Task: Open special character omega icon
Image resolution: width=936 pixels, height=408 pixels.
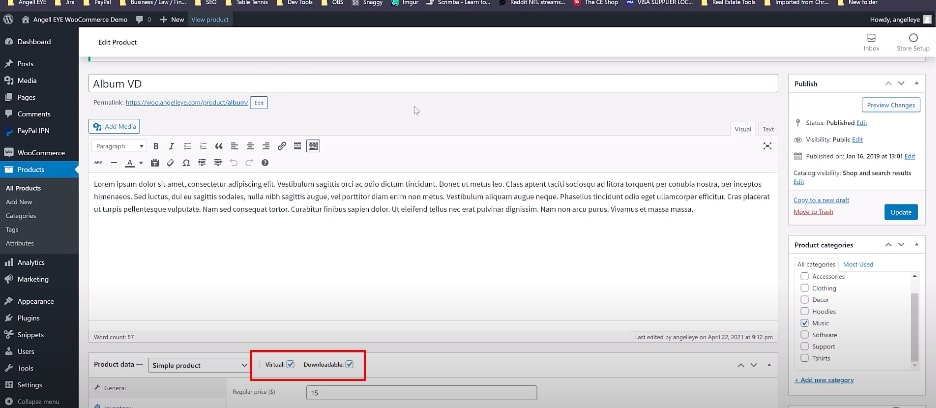Action: tap(186, 162)
